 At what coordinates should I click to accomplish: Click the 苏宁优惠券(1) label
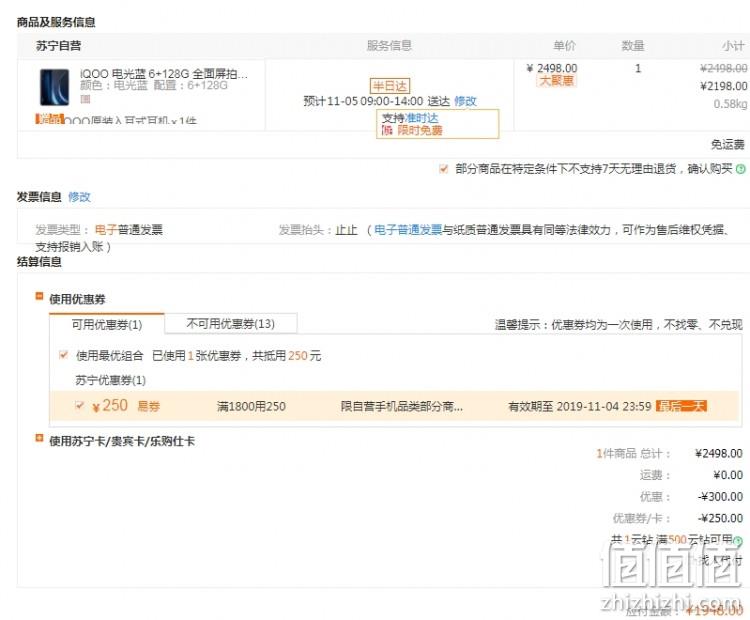click(x=110, y=380)
